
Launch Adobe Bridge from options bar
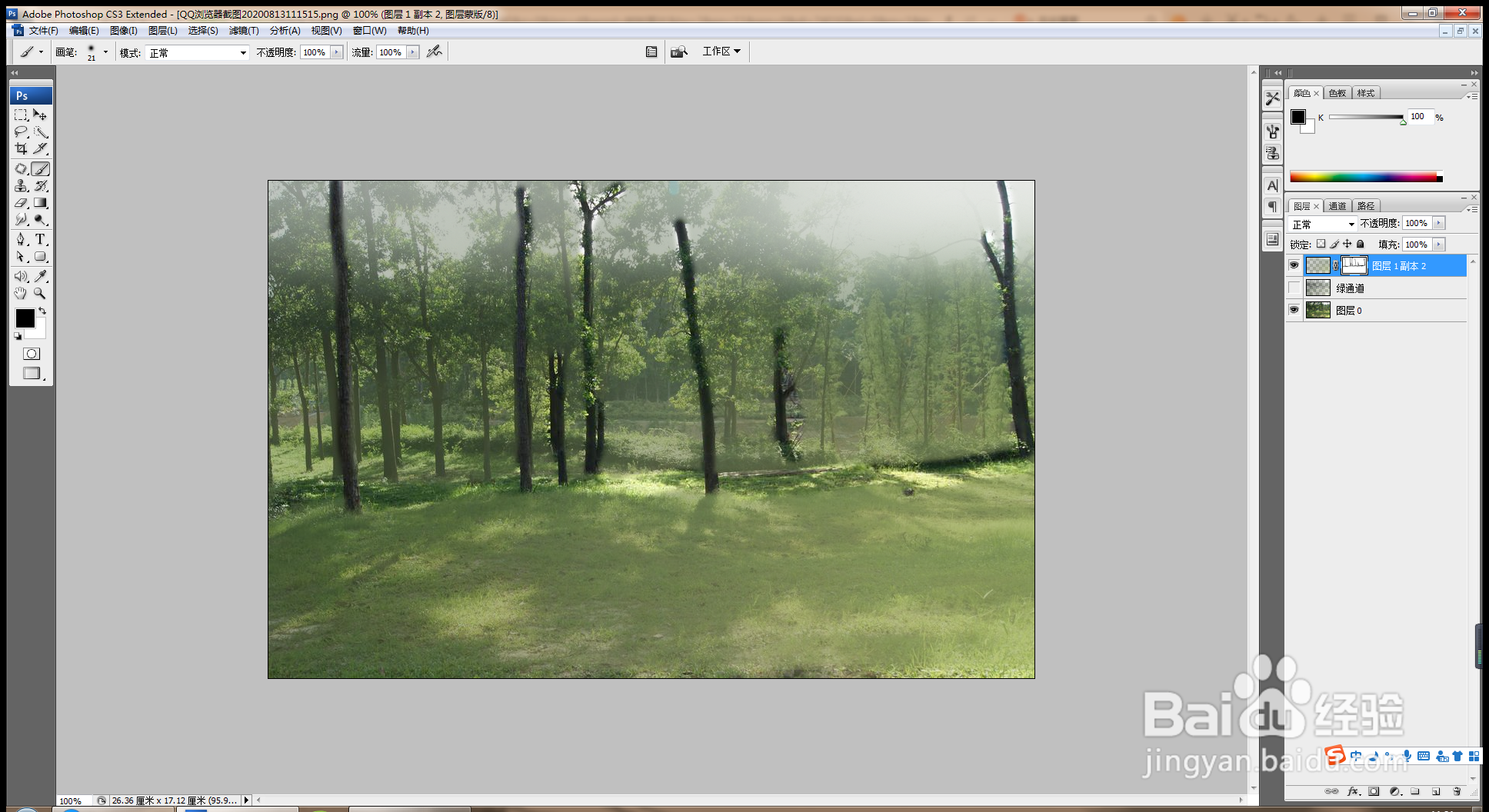[678, 52]
